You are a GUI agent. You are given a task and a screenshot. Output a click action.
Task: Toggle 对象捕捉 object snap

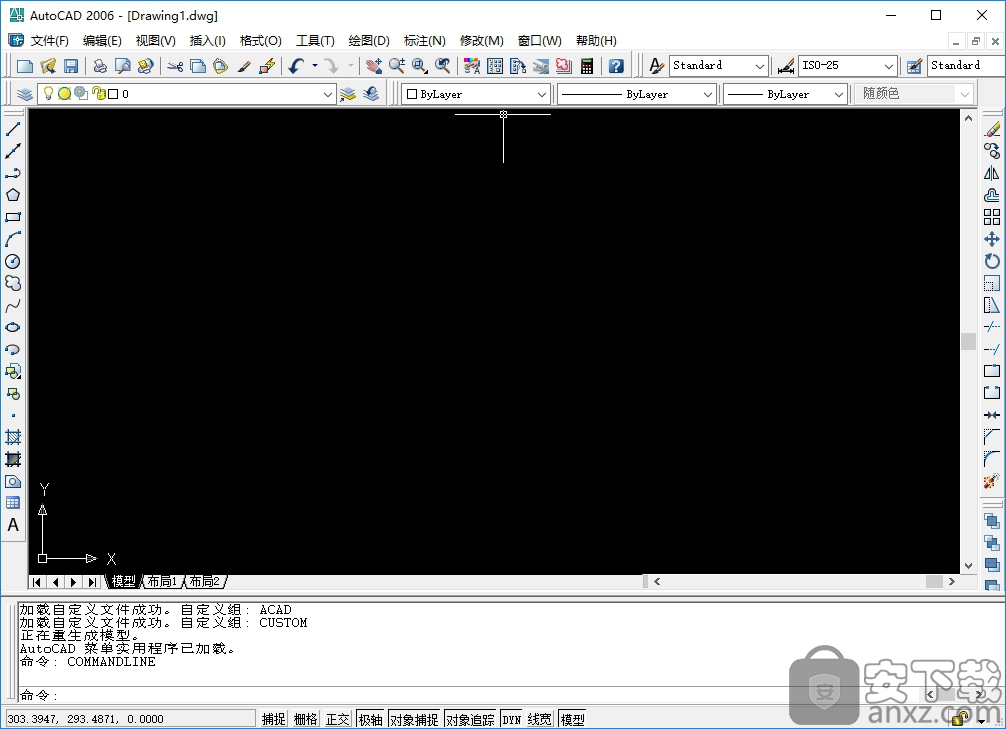point(414,719)
